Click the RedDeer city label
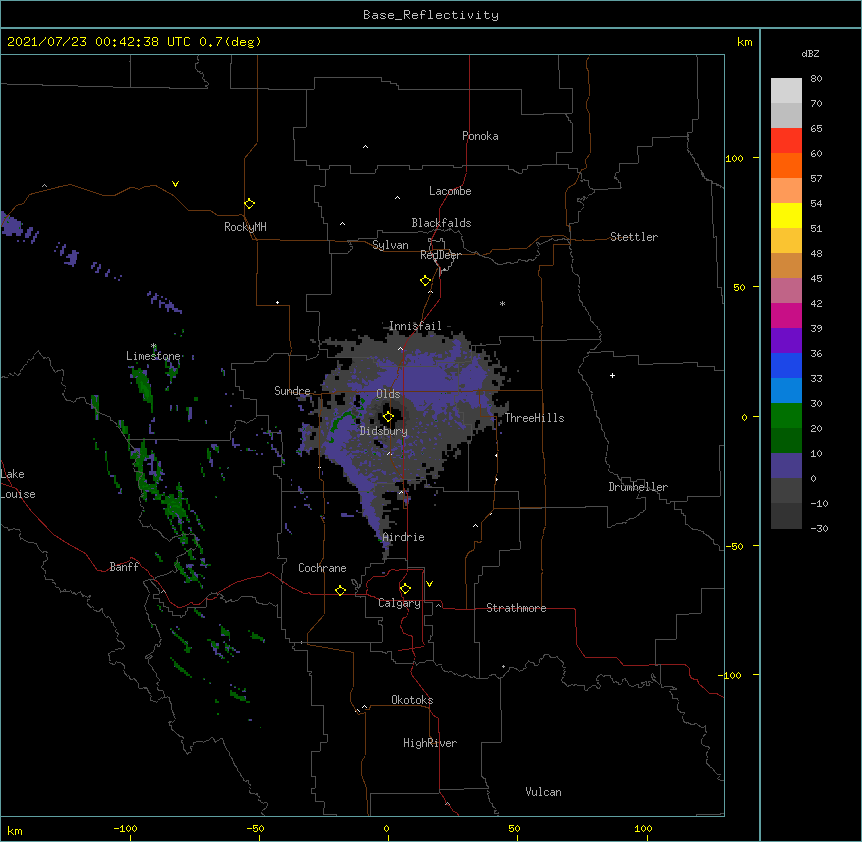 point(440,255)
